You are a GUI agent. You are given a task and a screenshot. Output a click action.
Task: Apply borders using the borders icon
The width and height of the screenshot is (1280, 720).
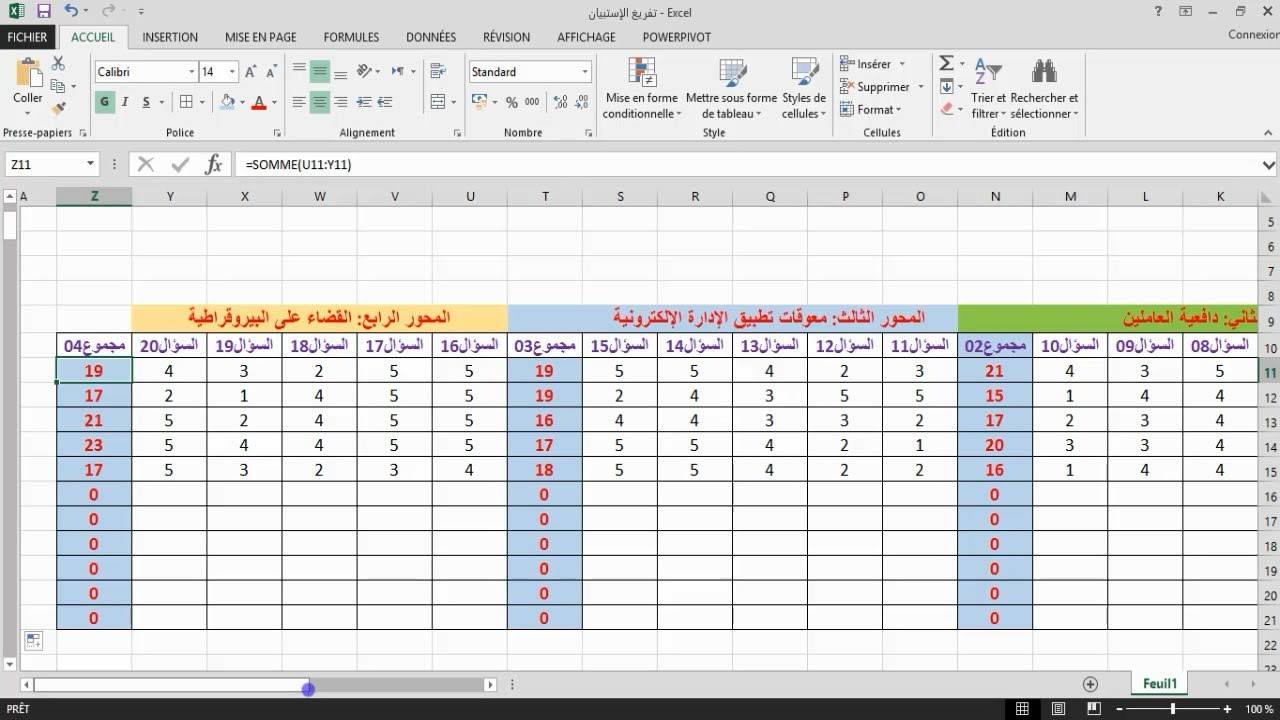point(186,102)
